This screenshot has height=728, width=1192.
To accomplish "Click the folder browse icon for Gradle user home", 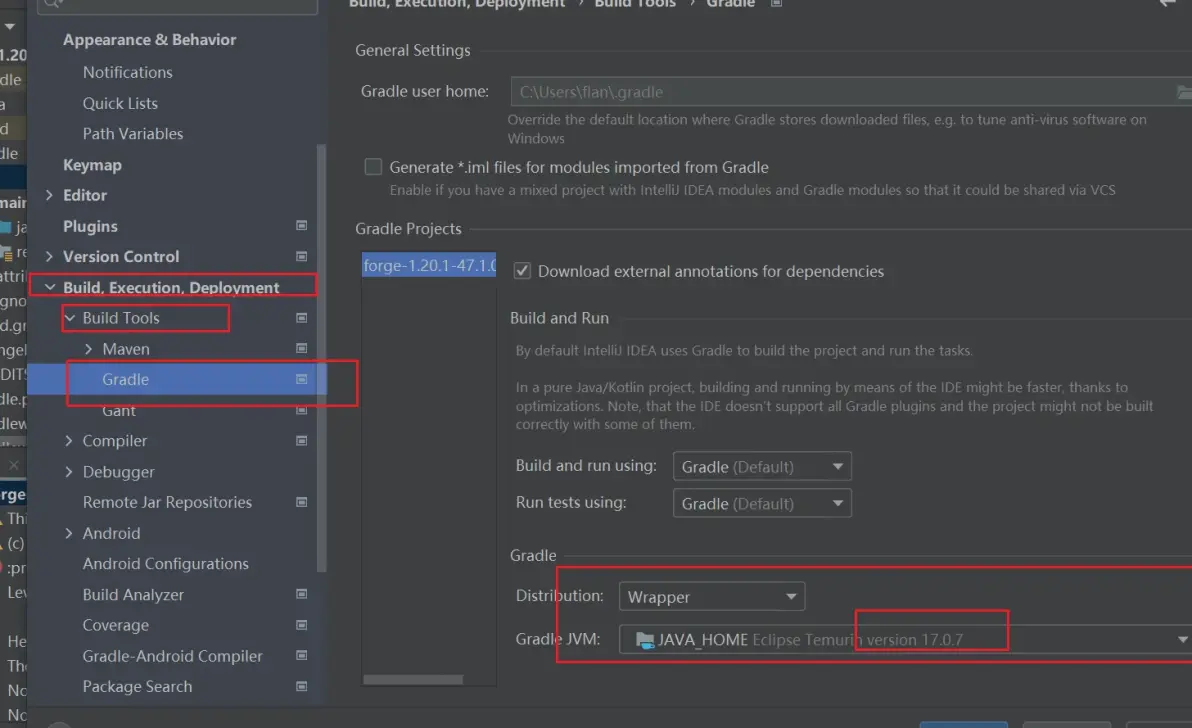I will click(1184, 92).
